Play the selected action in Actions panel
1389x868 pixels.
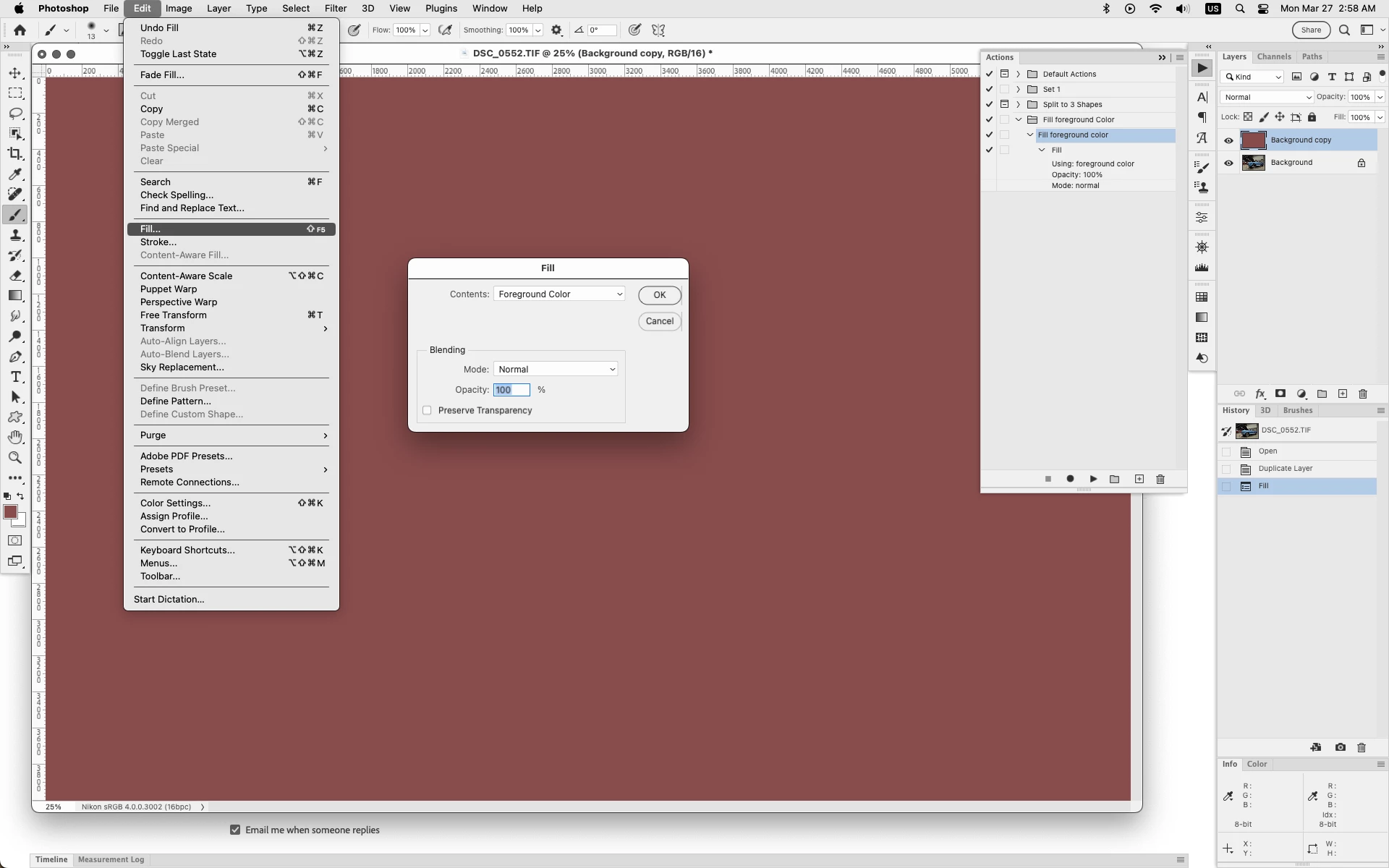pyautogui.click(x=1093, y=479)
